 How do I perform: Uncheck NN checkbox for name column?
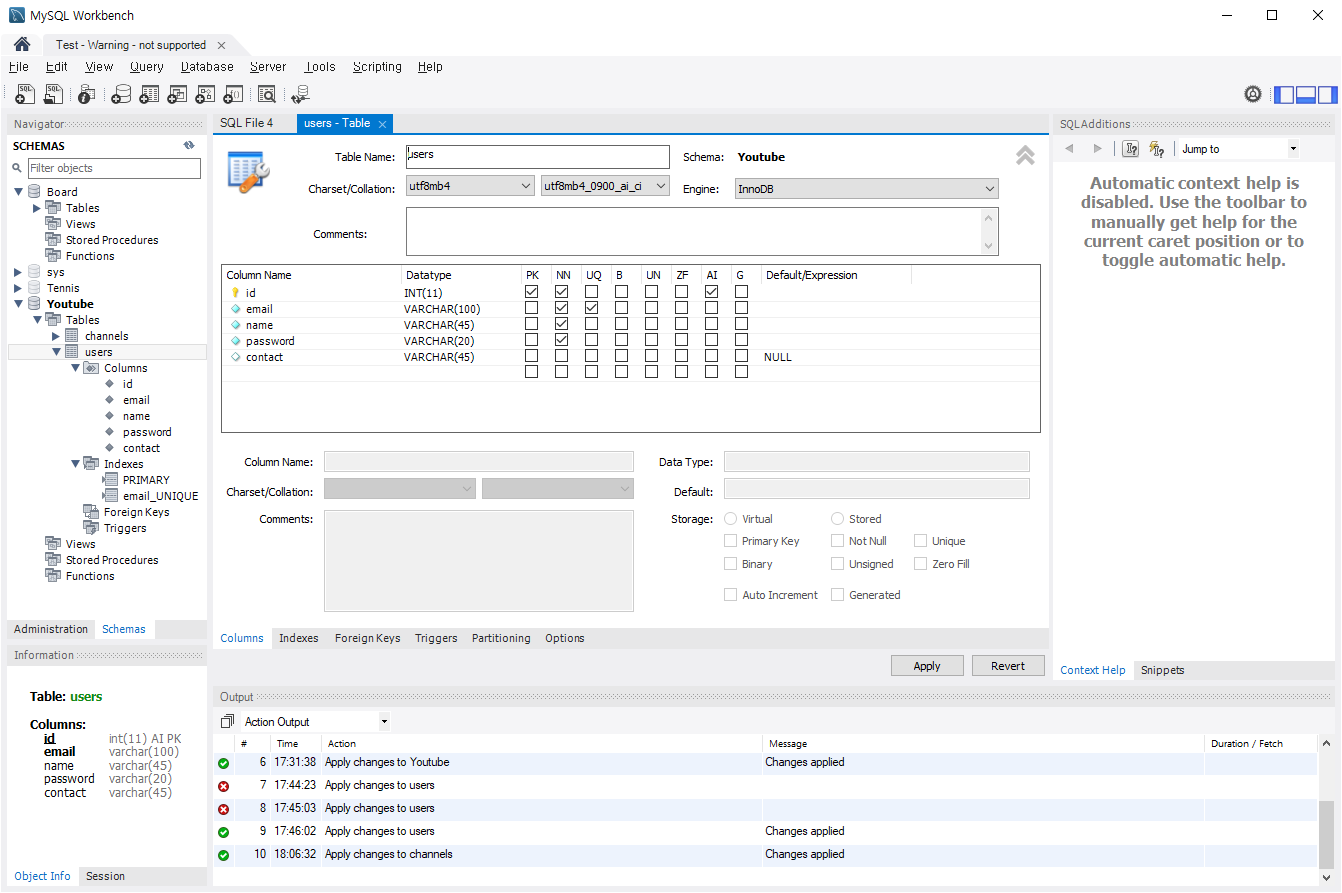point(561,324)
